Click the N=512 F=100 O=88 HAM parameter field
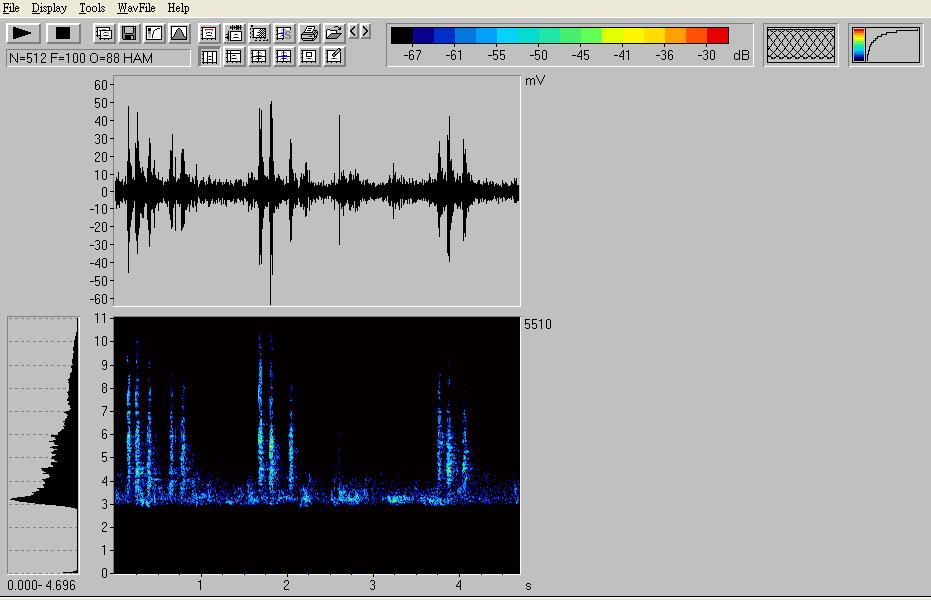Screen dimensions: 931x600 click(x=98, y=58)
